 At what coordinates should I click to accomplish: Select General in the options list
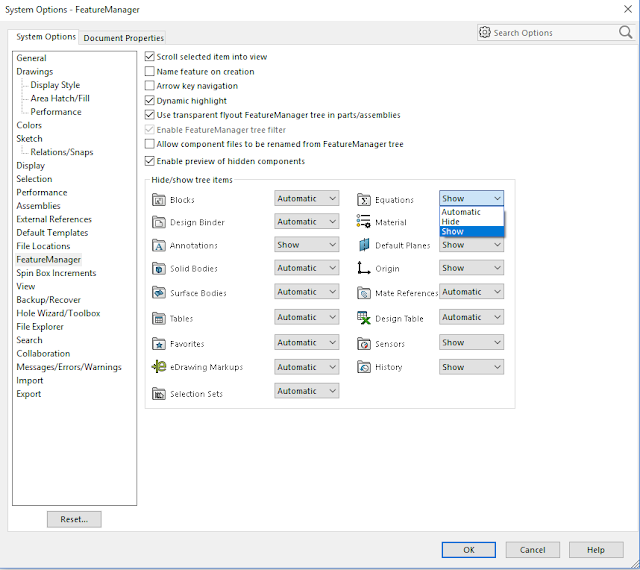coord(31,58)
